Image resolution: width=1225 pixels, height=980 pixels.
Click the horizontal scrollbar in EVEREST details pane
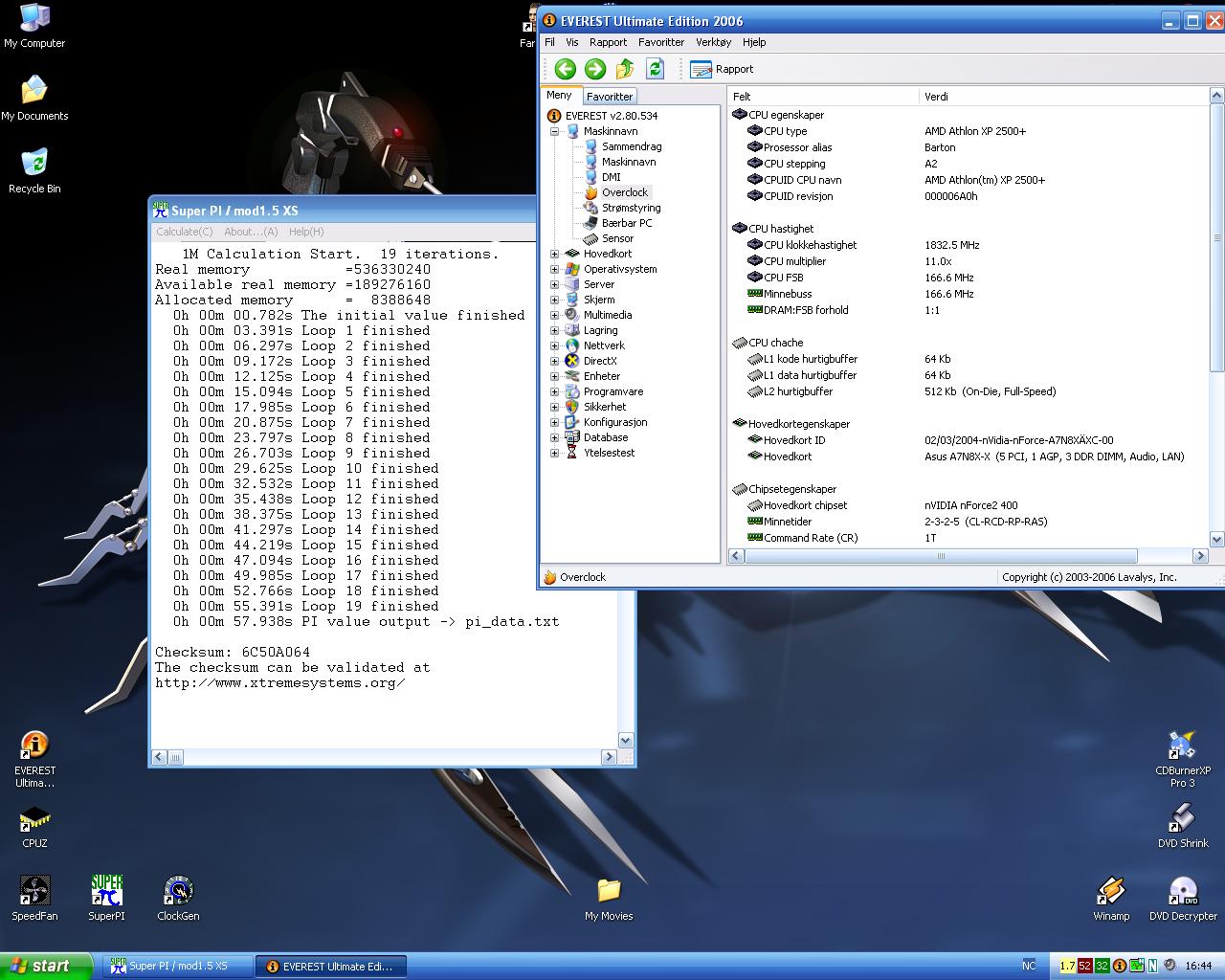tap(941, 556)
